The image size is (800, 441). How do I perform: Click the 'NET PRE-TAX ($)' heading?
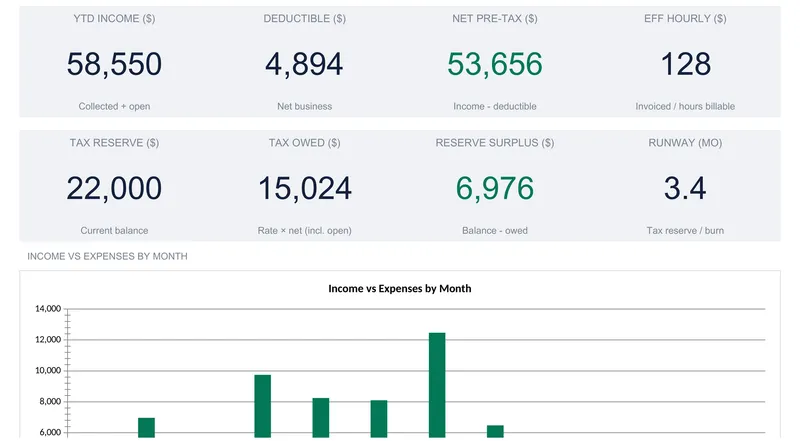tap(494, 19)
